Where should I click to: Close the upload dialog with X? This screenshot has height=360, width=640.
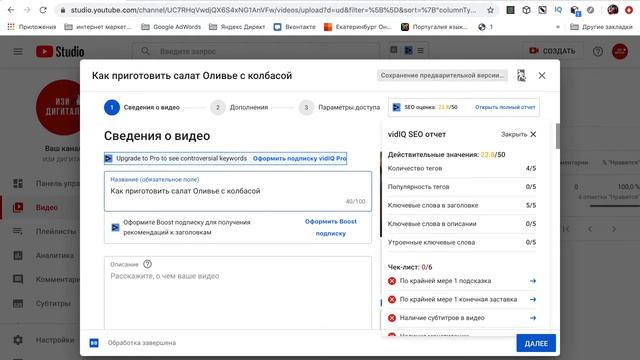point(542,76)
